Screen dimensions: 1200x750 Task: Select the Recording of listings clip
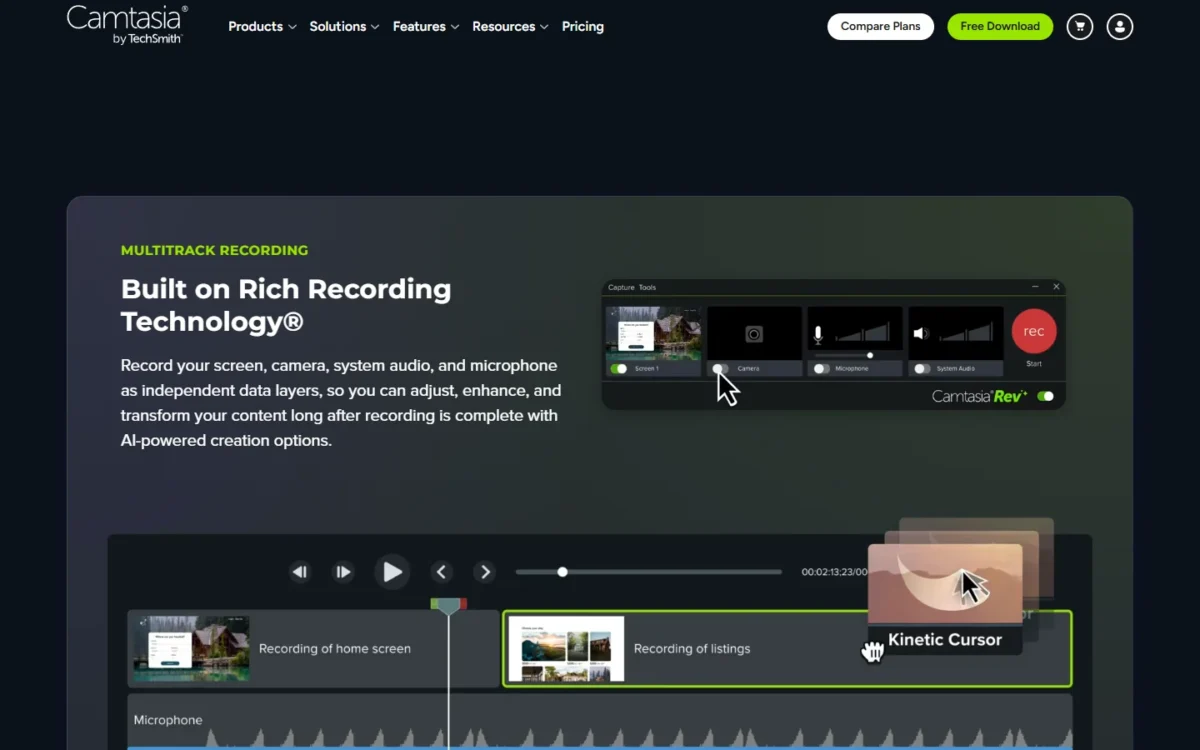[x=787, y=649]
